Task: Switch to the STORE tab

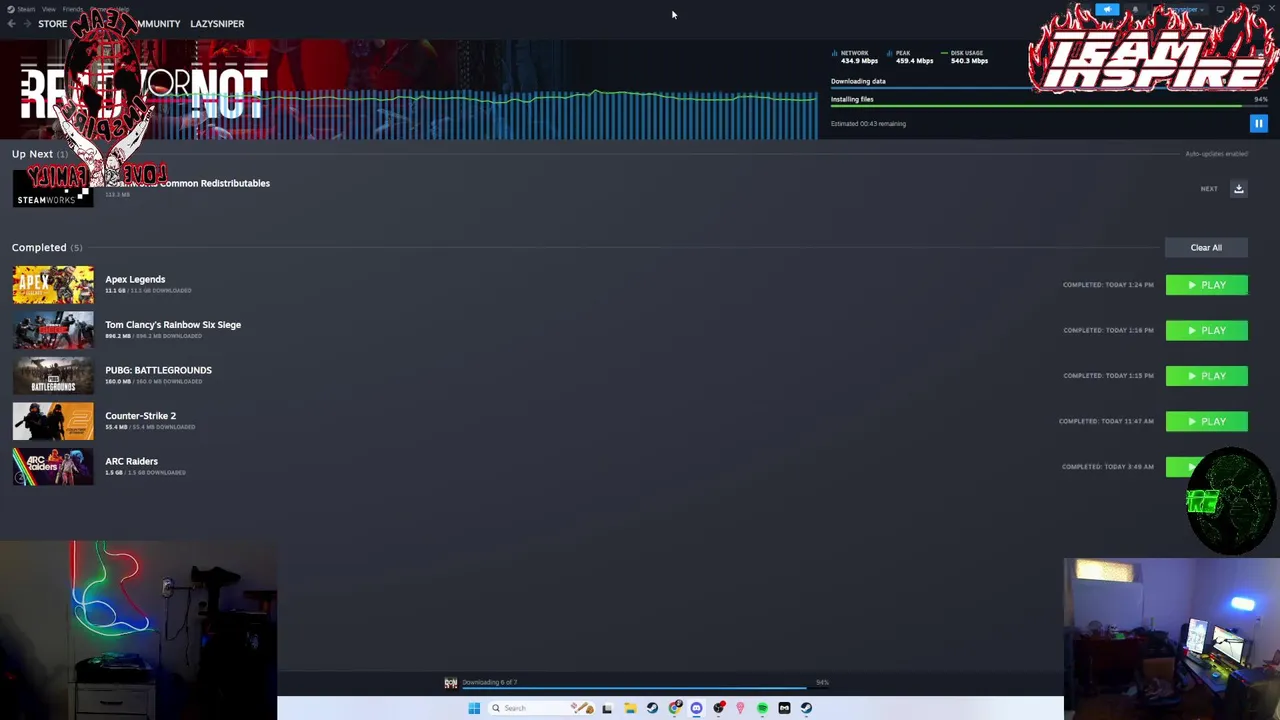Action: click(52, 24)
